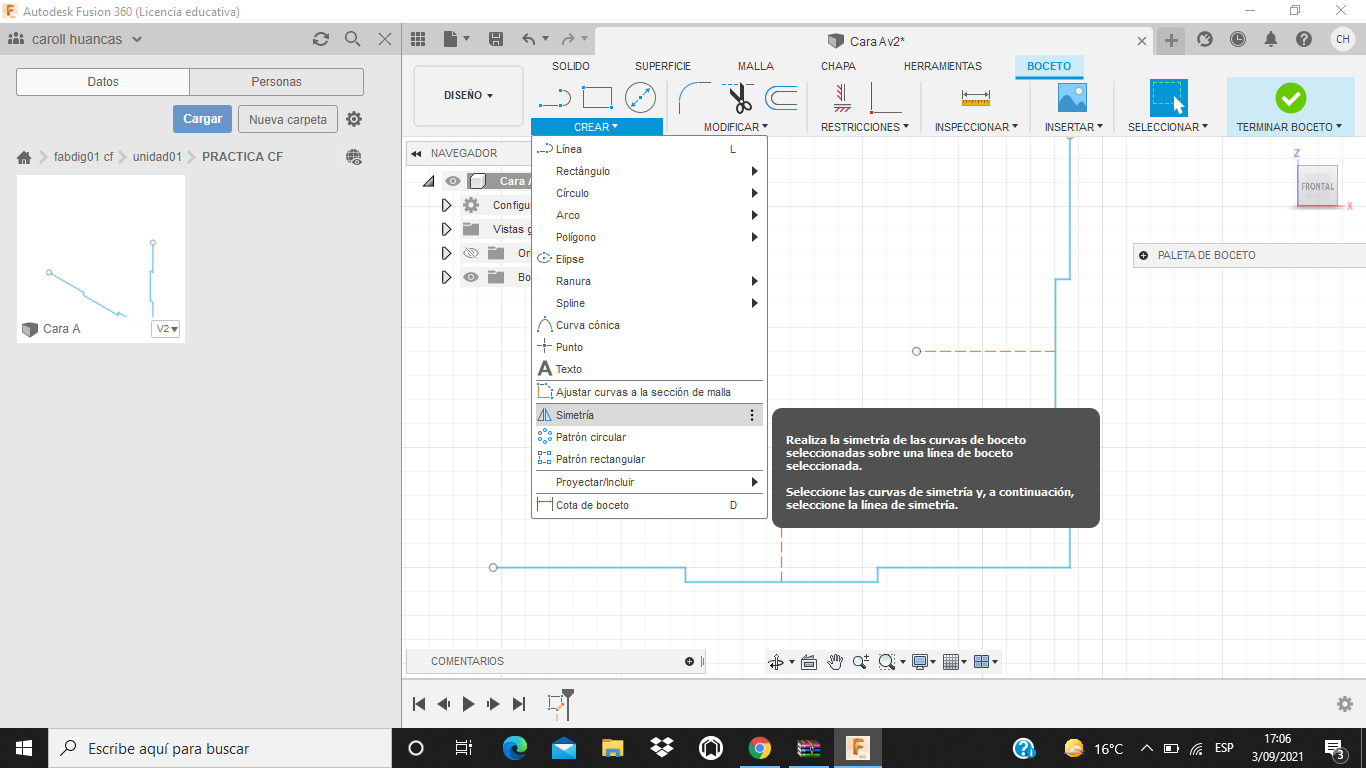Open the extensions icon in top bar
Viewport: 1366px width, 768px height.
(x=1205, y=39)
